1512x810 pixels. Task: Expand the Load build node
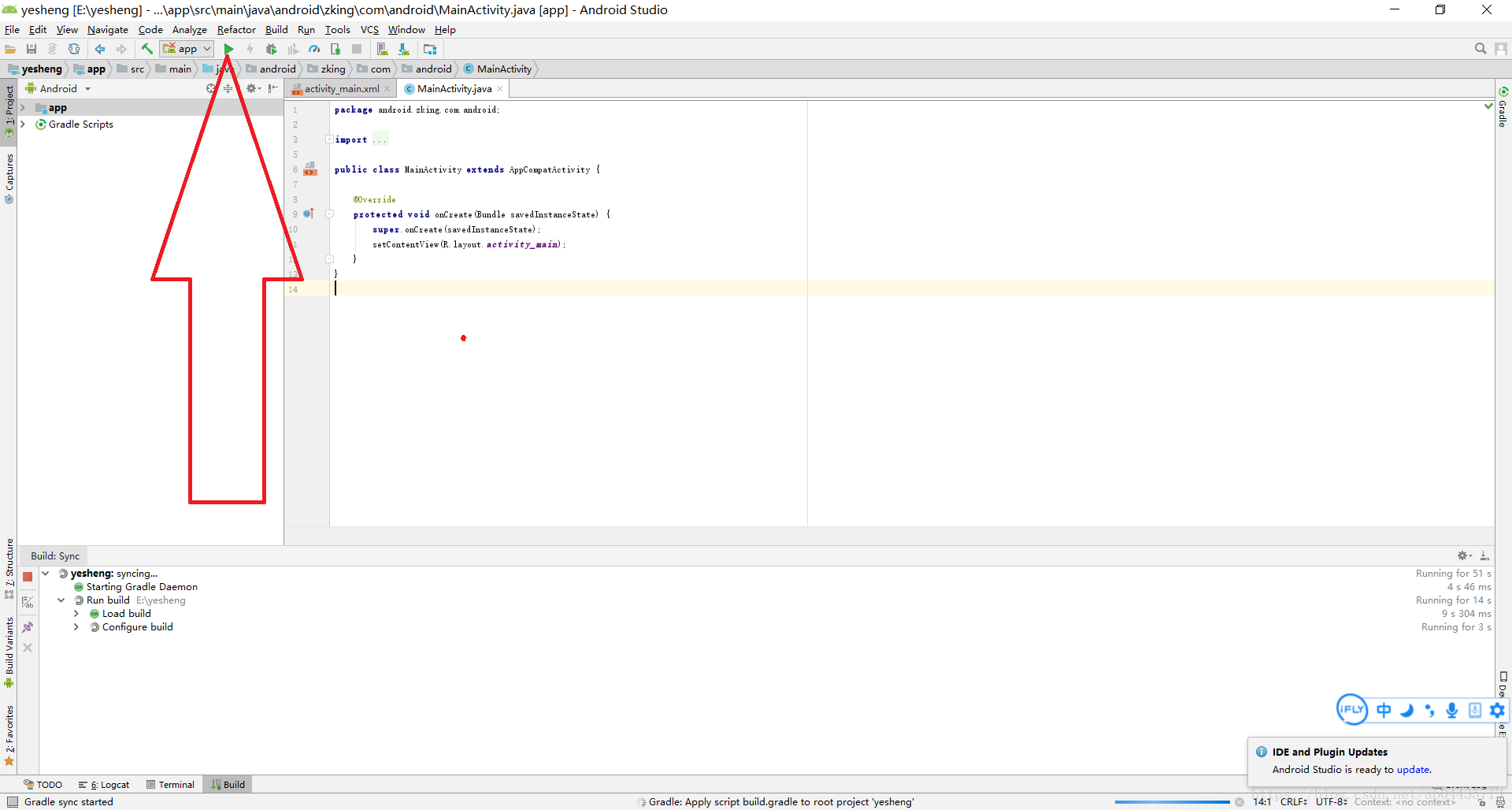click(76, 614)
